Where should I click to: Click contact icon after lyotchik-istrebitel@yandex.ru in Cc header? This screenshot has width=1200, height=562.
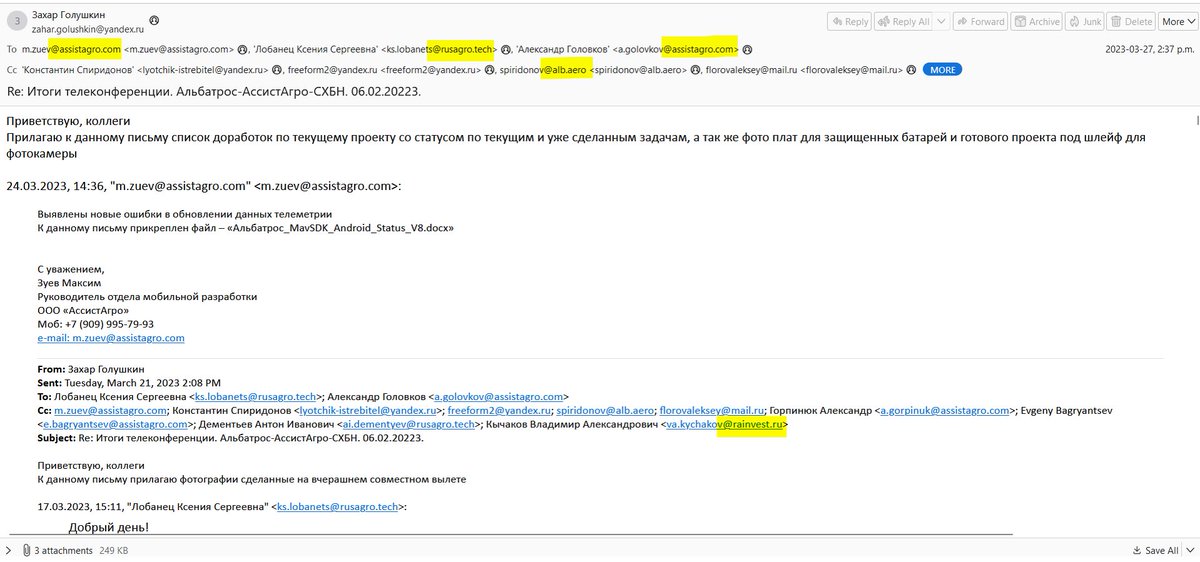click(x=278, y=70)
